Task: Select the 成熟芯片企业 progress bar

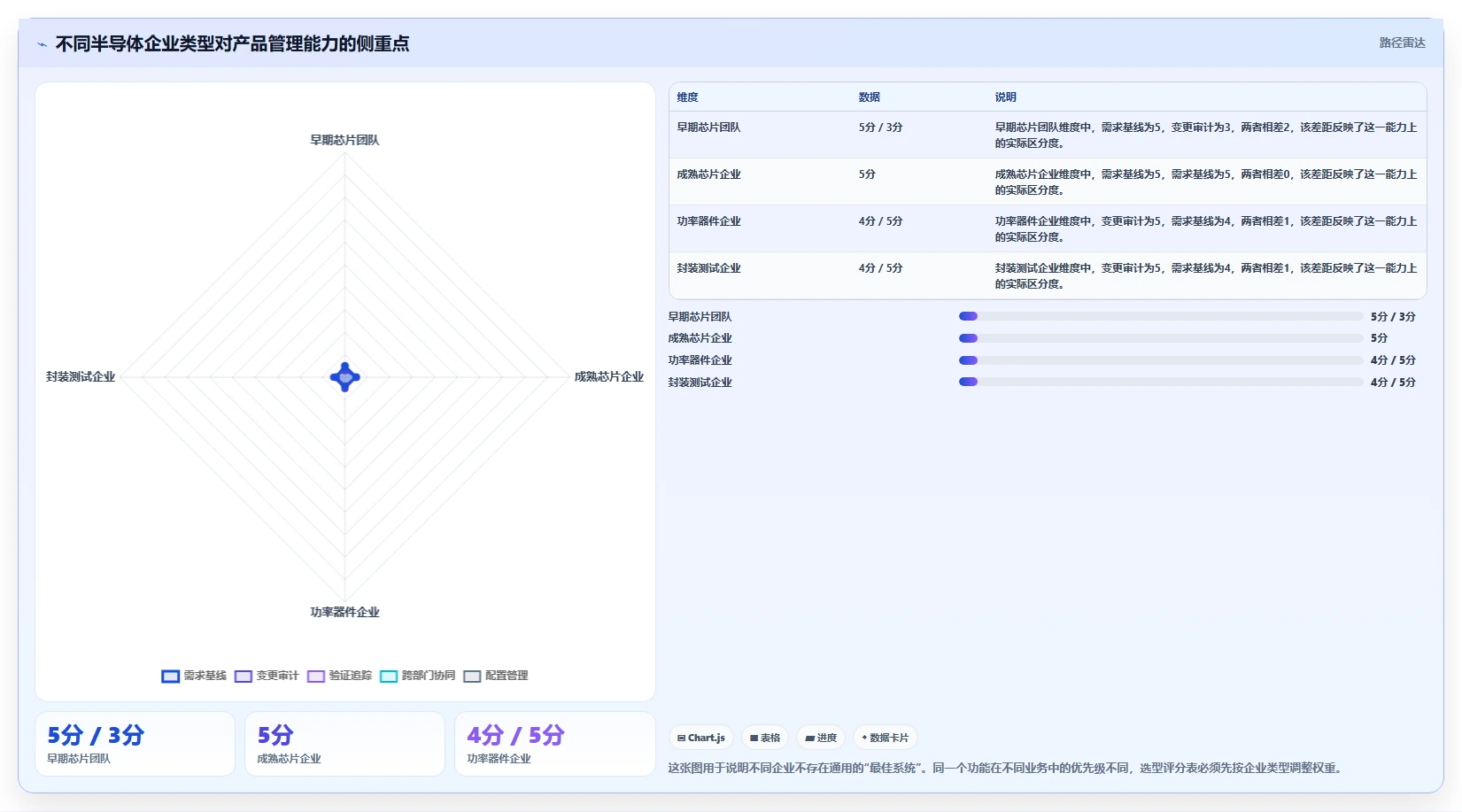Action: tap(1161, 338)
